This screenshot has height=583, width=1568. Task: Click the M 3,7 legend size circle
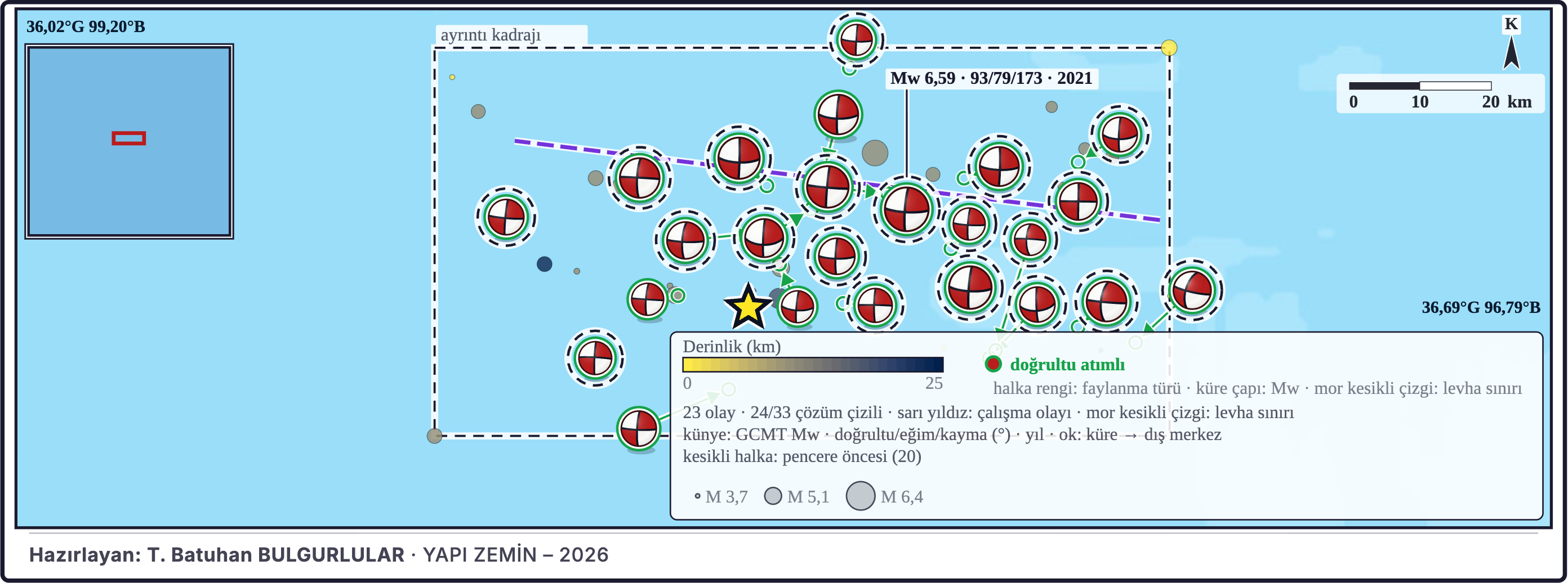point(698,496)
